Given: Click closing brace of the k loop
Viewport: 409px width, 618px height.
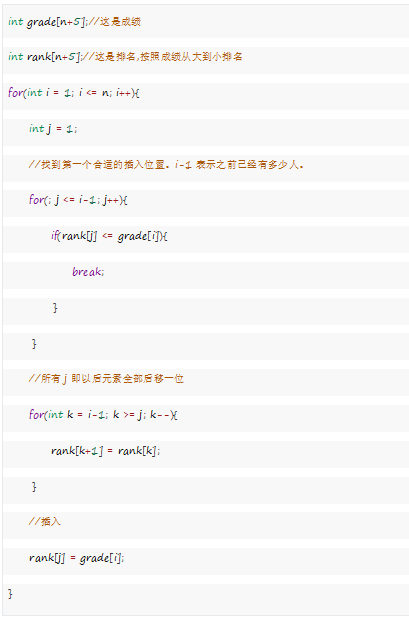Looking at the screenshot, I should pyautogui.click(x=34, y=487).
